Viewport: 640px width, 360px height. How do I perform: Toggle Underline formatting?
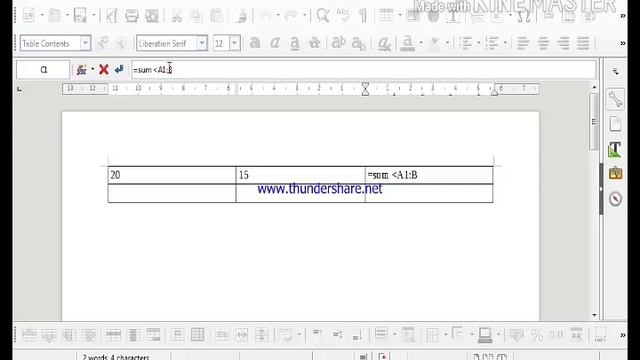(x=295, y=43)
